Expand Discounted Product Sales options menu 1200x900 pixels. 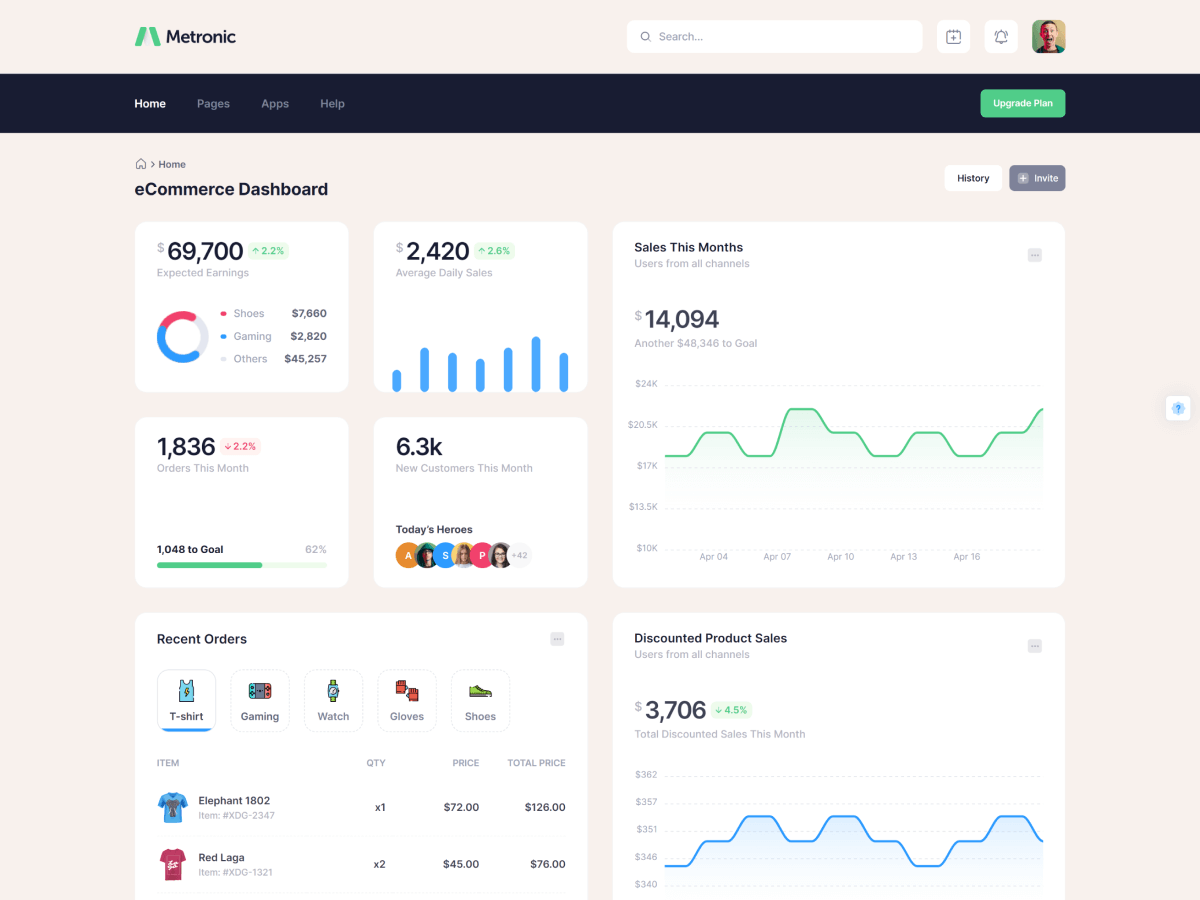coord(1035,646)
